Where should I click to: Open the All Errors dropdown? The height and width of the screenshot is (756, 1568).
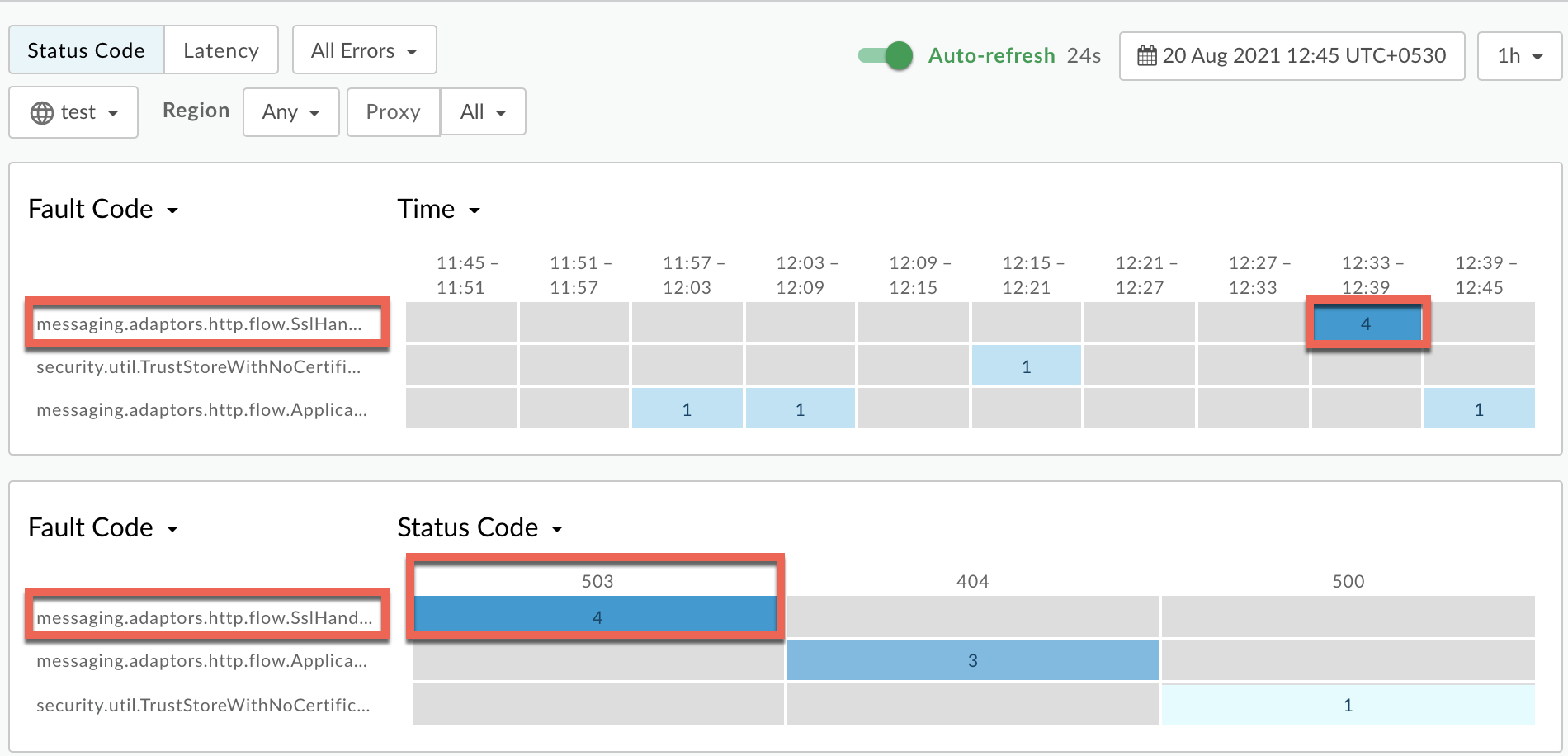click(364, 50)
